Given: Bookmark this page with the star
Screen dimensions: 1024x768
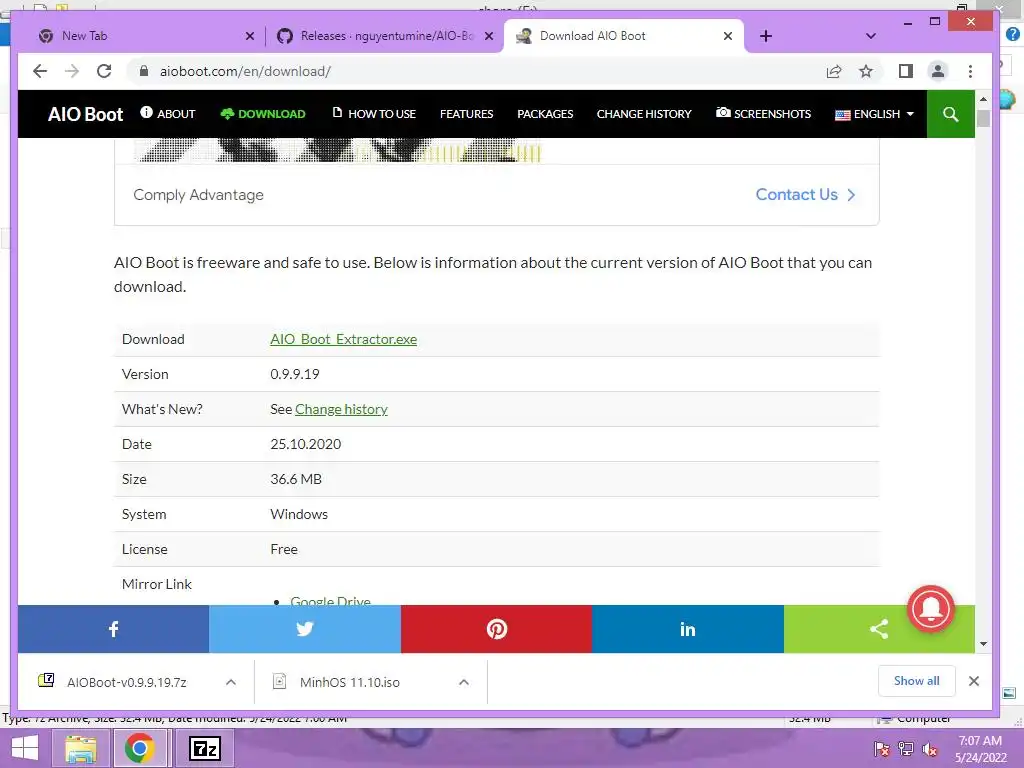Looking at the screenshot, I should 866,71.
